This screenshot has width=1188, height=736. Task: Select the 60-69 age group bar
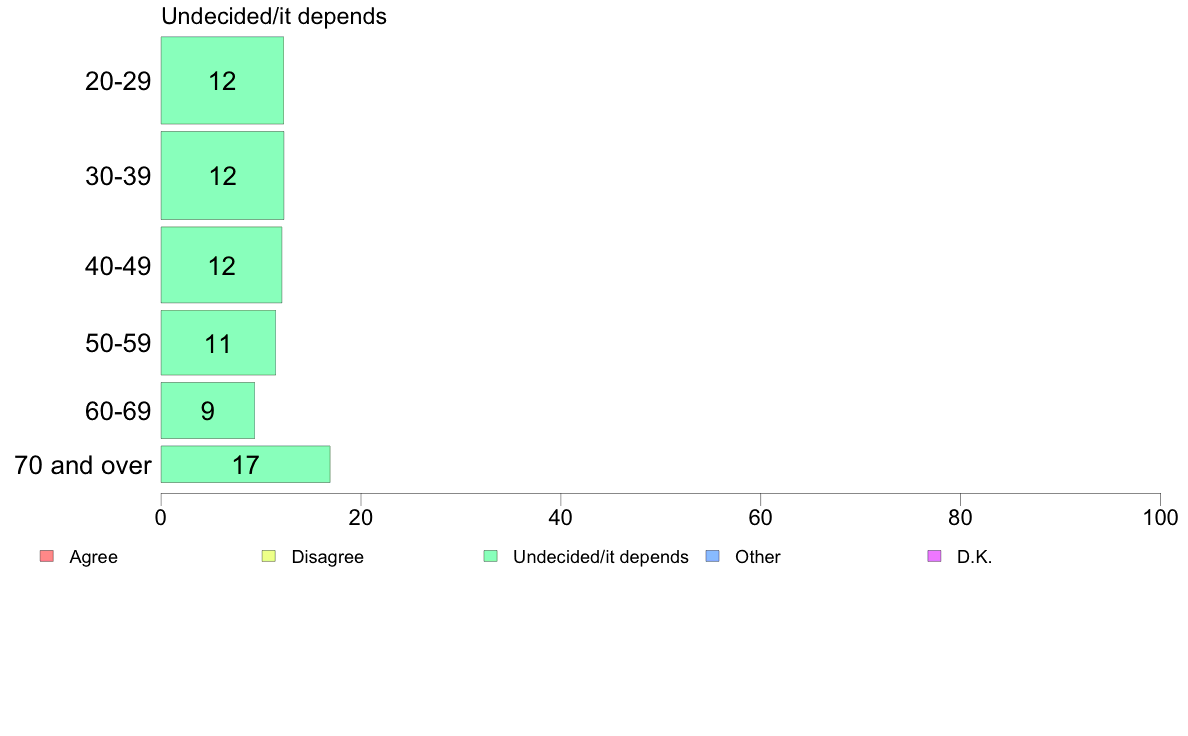(x=207, y=410)
